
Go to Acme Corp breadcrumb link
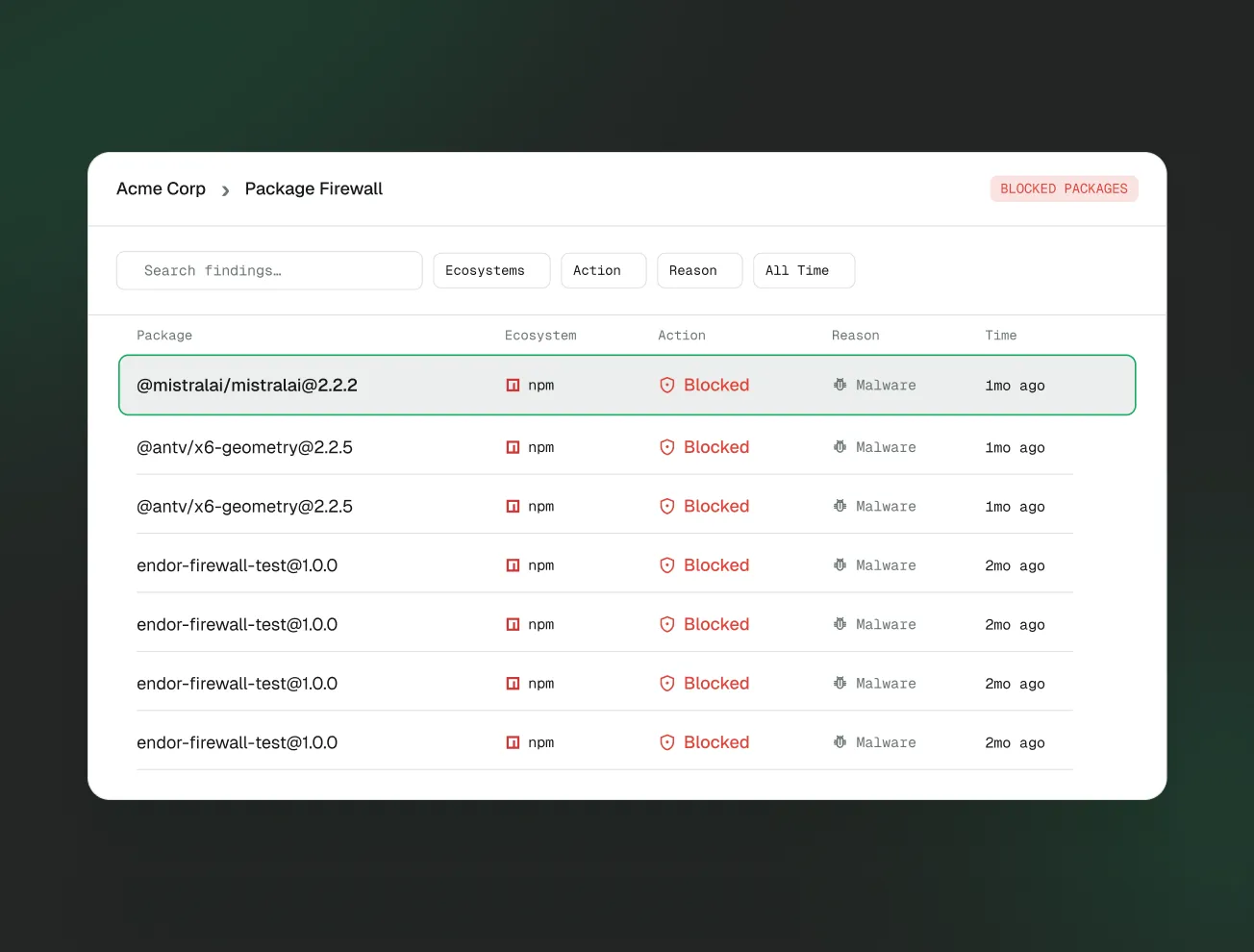(161, 189)
